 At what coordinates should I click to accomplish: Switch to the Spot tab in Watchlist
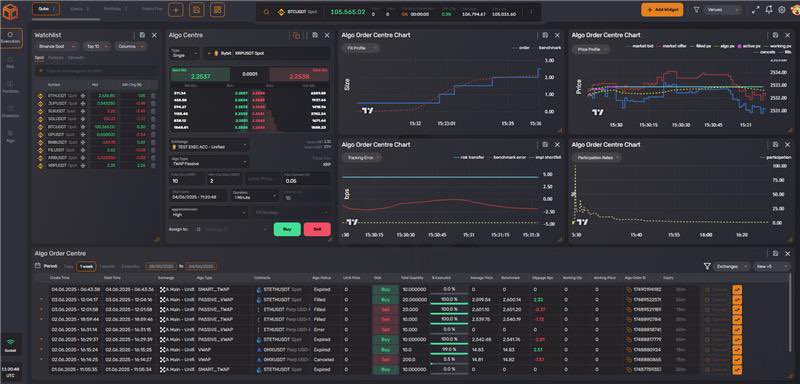[x=39, y=58]
